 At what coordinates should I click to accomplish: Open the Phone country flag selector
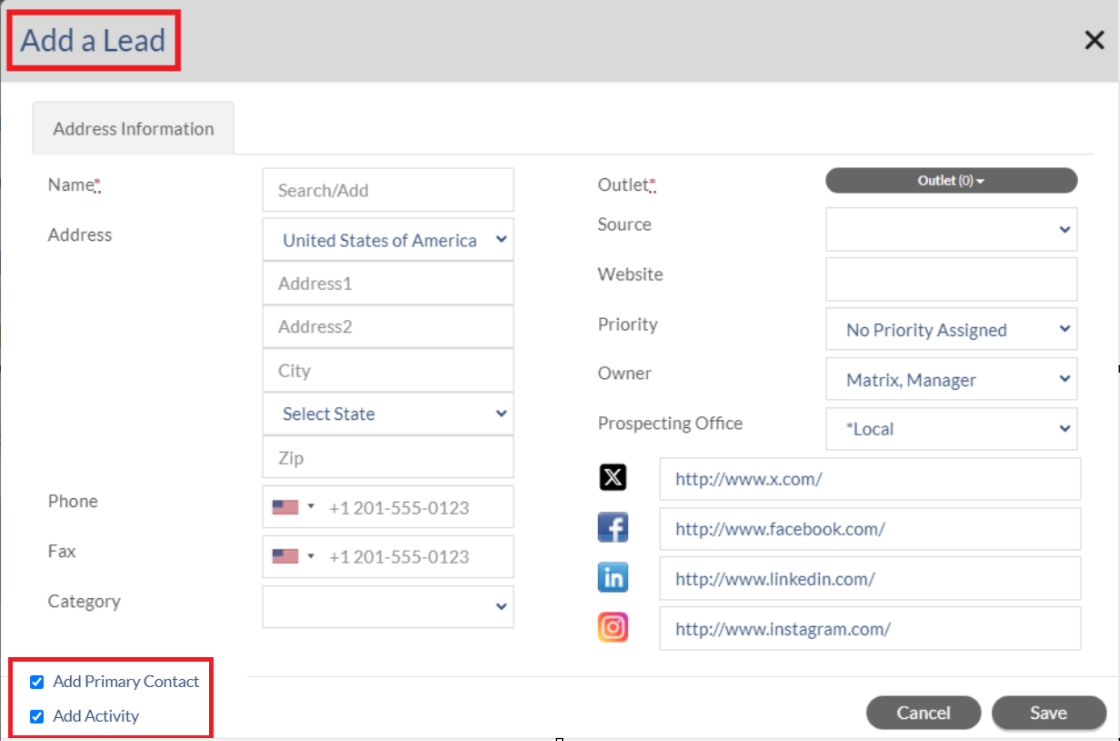click(294, 507)
